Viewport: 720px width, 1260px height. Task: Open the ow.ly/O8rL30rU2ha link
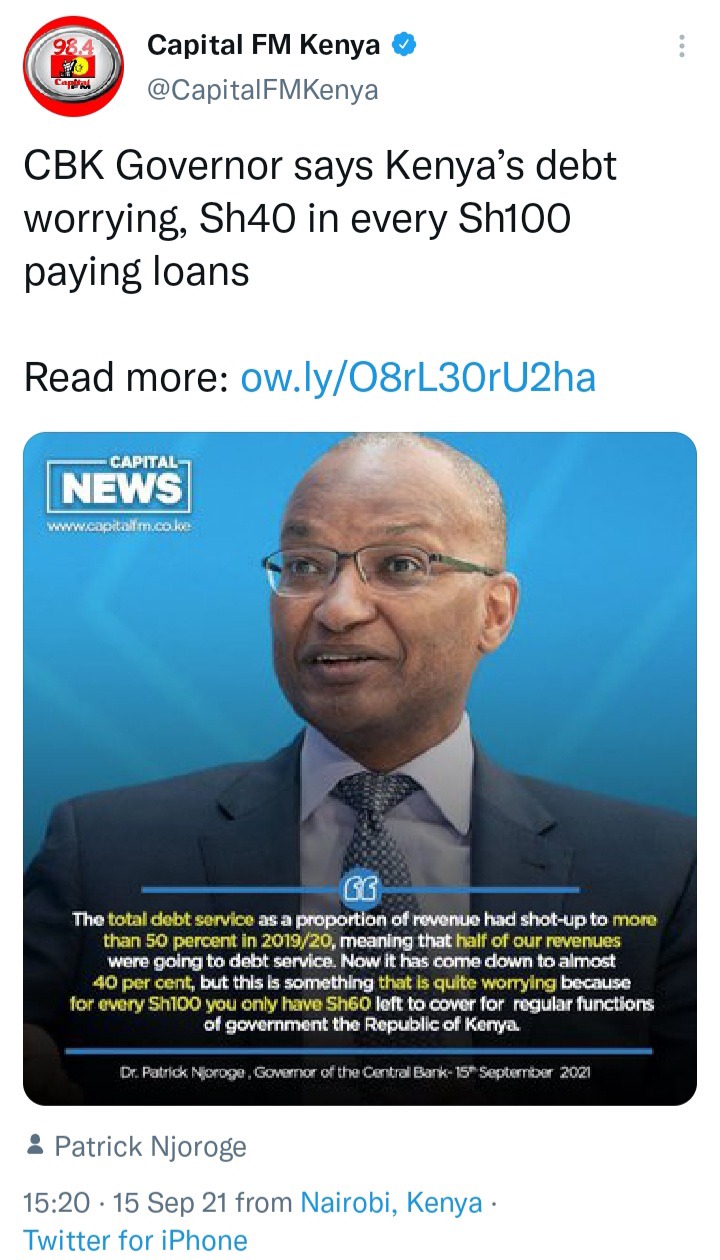click(x=419, y=378)
